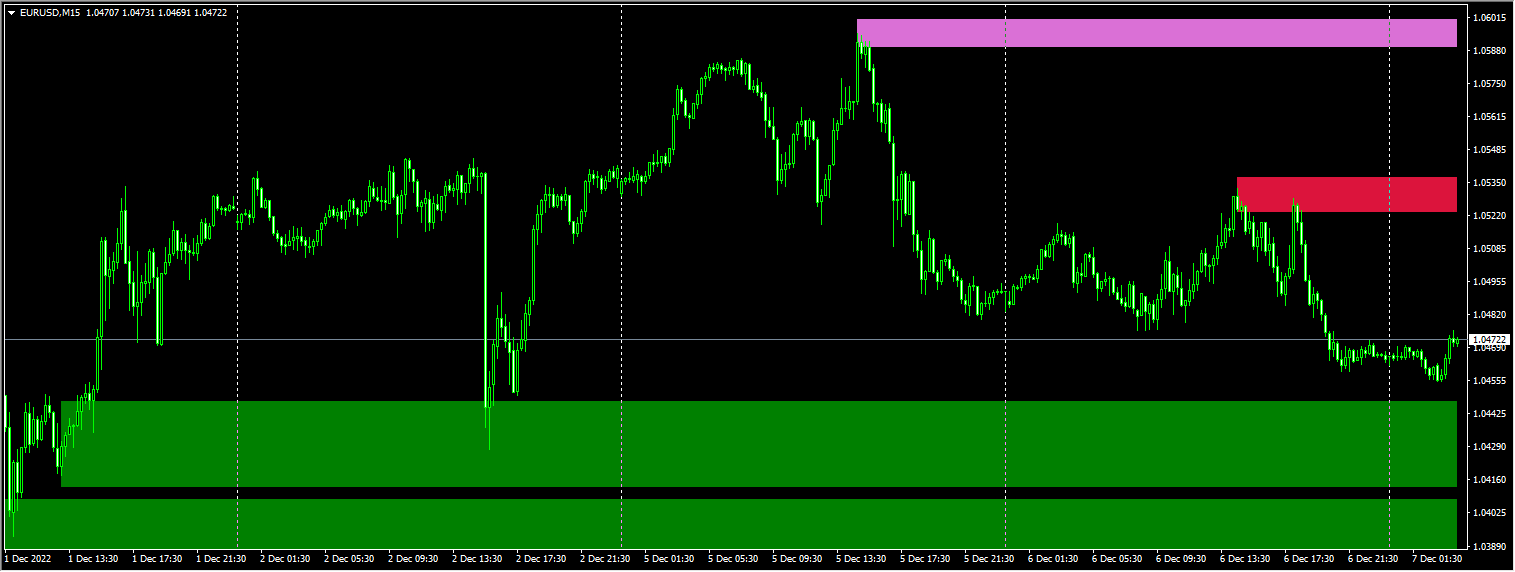
Task: Click the 2 Dec 17:30 time label
Action: point(541,560)
